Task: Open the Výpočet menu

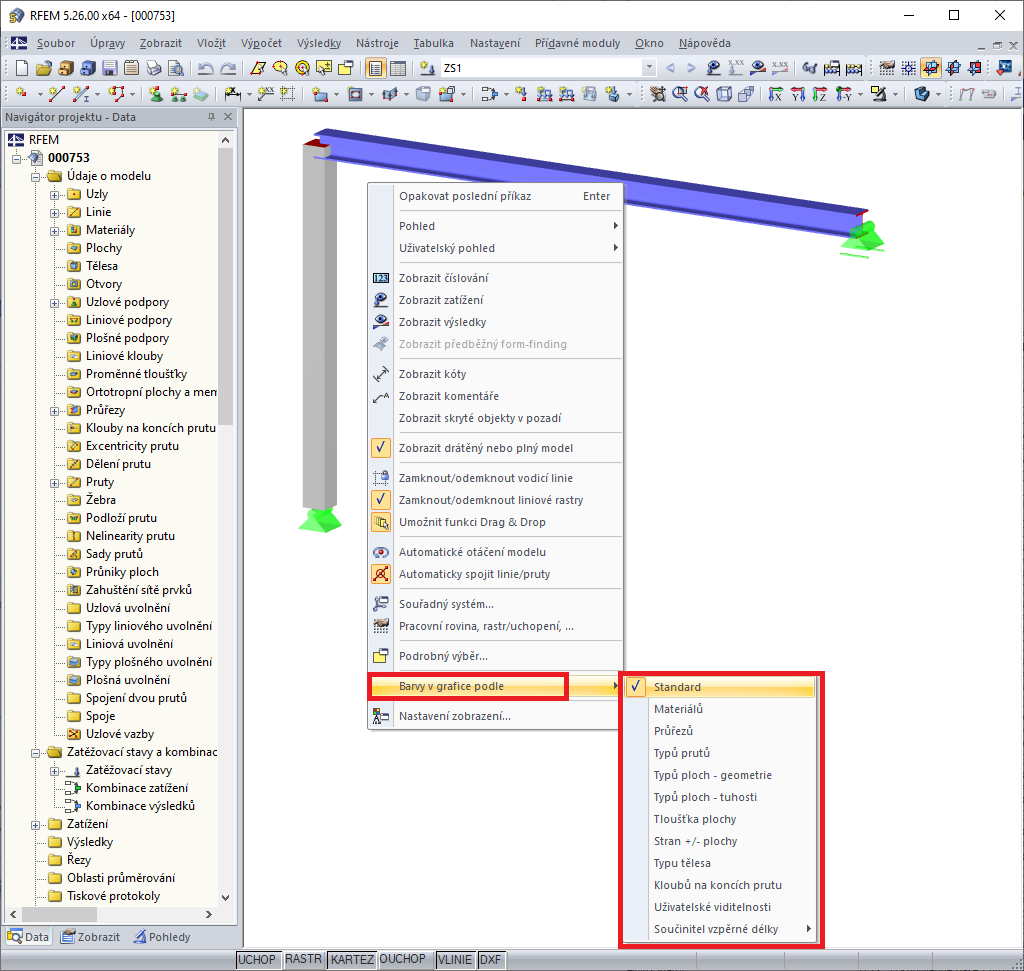Action: point(261,43)
